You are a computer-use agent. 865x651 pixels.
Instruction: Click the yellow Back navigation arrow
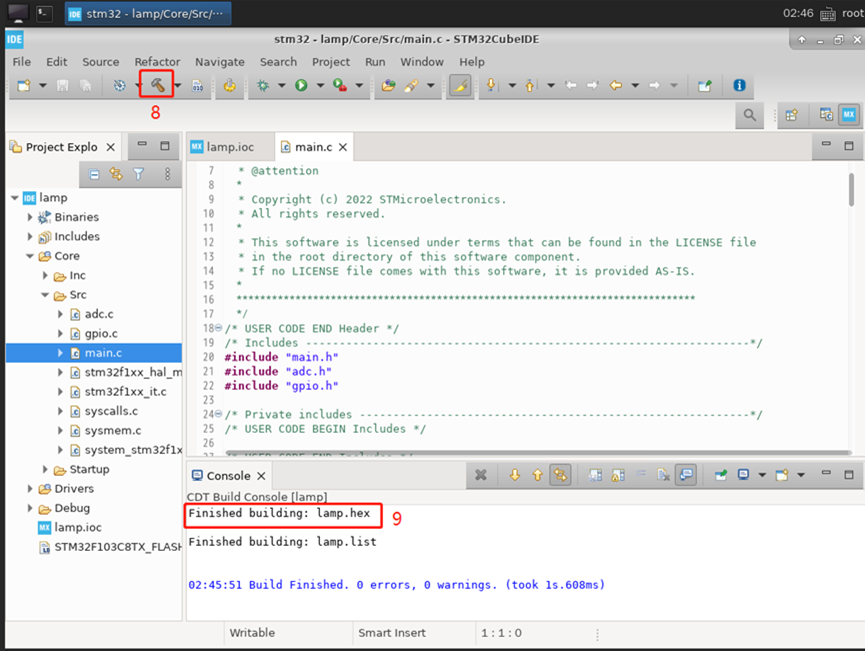(616, 86)
